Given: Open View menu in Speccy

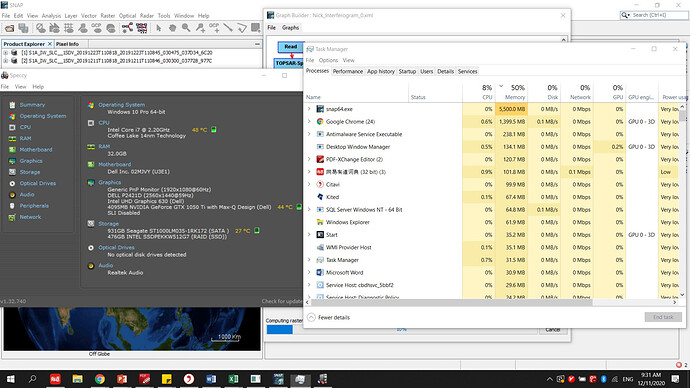Looking at the screenshot, I should [21, 87].
